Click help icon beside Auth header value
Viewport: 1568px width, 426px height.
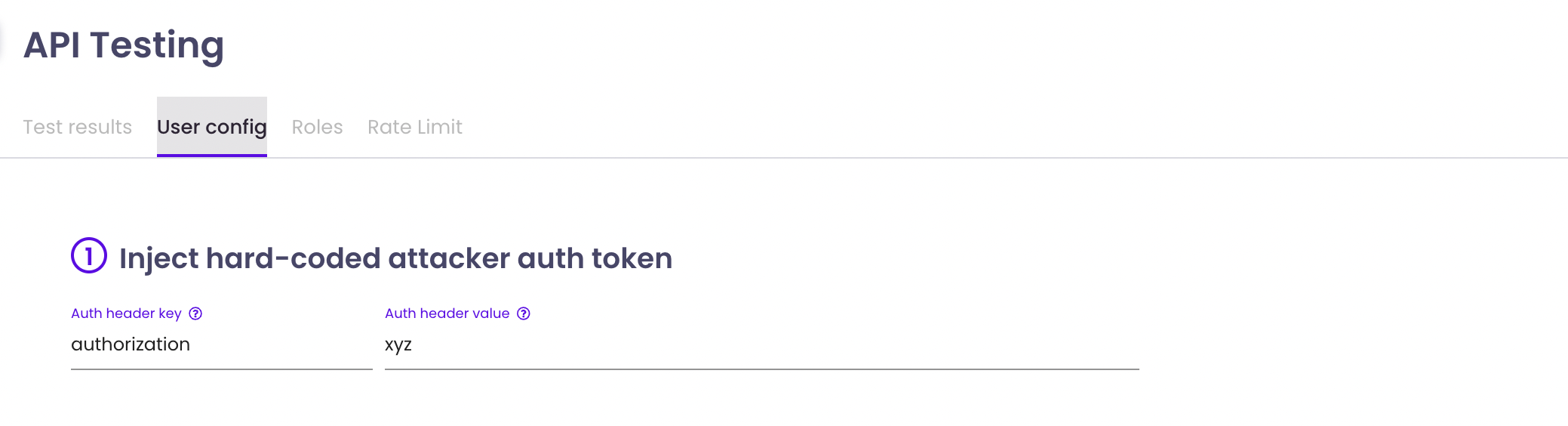(x=524, y=313)
